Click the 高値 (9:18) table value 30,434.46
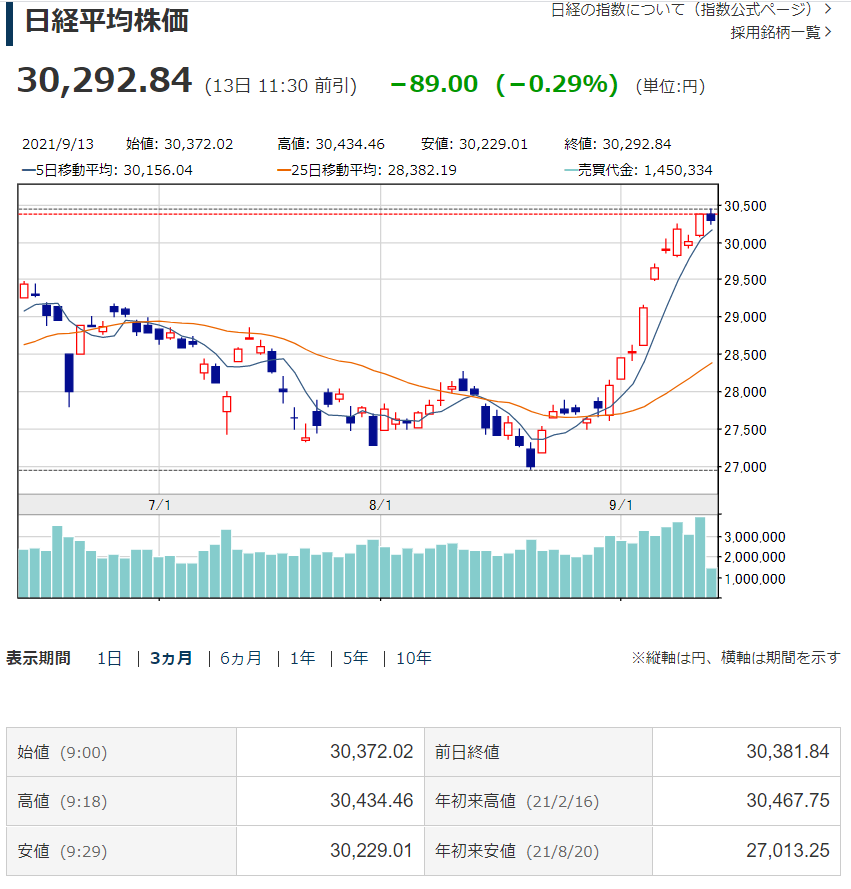This screenshot has height=889, width=851. [371, 801]
